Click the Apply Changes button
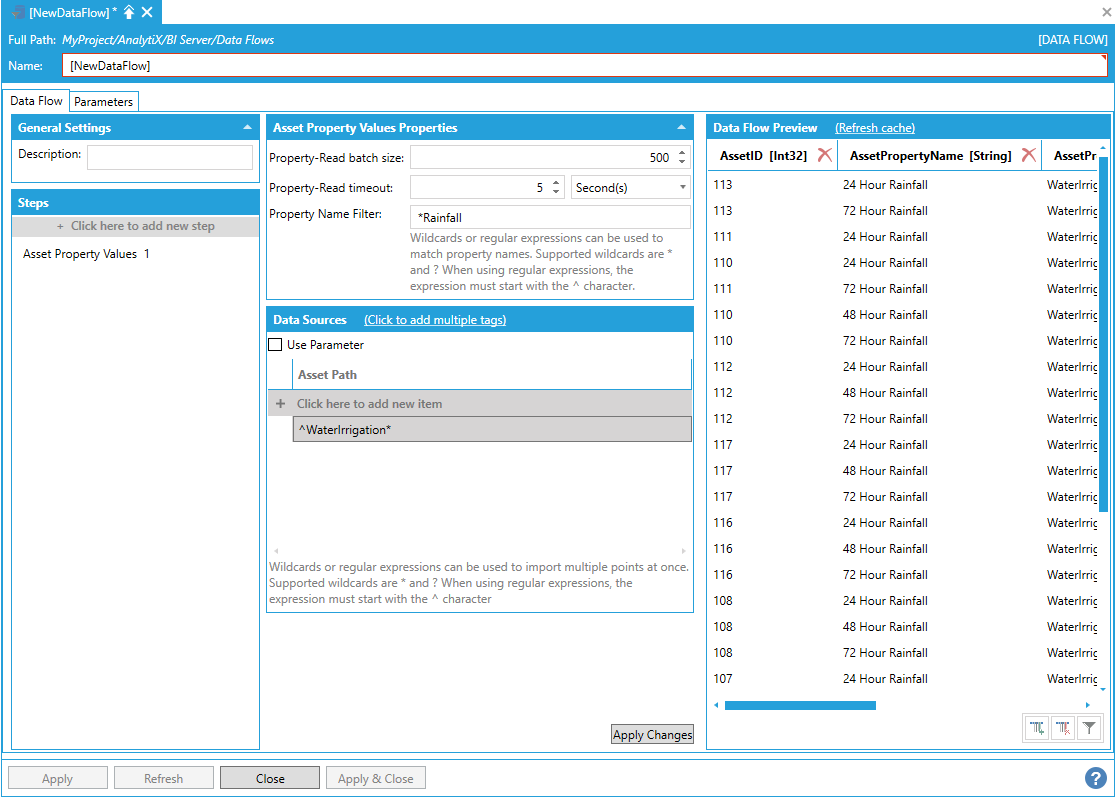Image resolution: width=1116 pixels, height=798 pixels. tap(652, 735)
